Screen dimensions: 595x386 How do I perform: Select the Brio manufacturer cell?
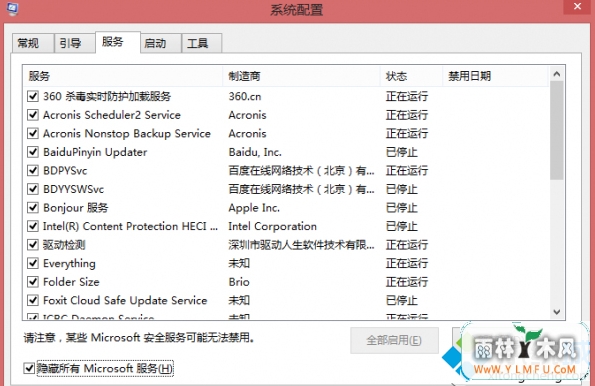(239, 282)
